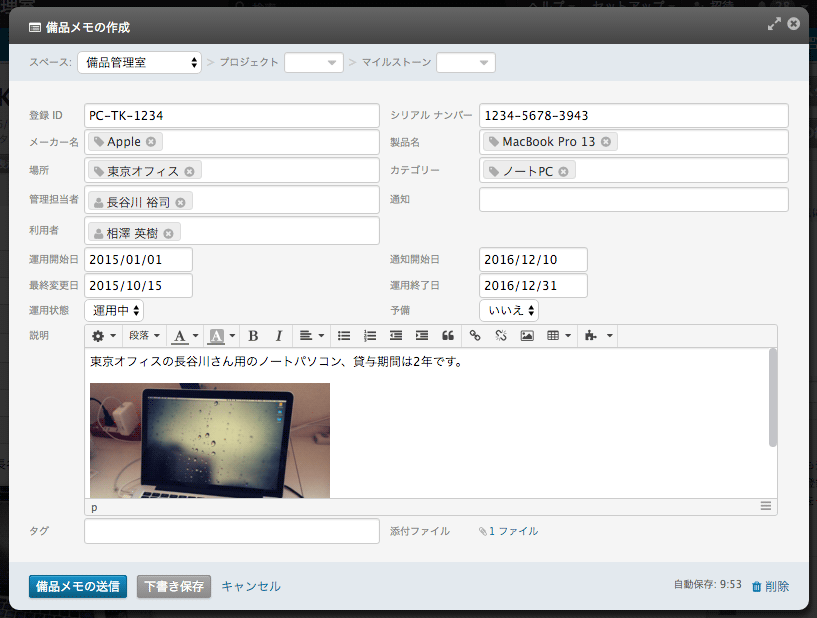Open the text color picker
Image resolution: width=817 pixels, height=618 pixels.
(184, 336)
